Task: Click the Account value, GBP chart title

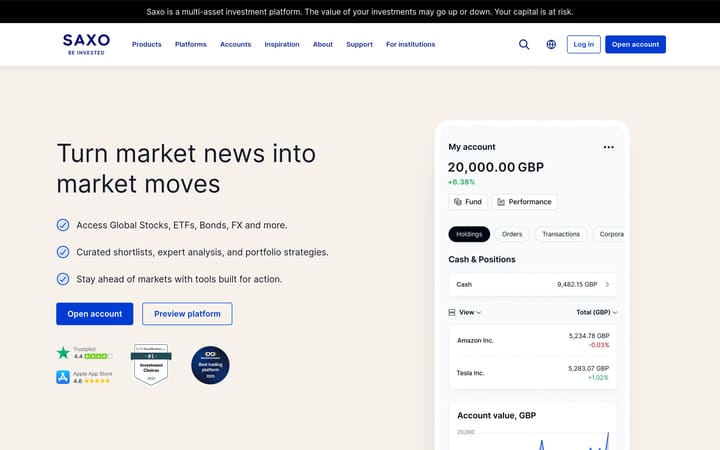Action: click(496, 416)
